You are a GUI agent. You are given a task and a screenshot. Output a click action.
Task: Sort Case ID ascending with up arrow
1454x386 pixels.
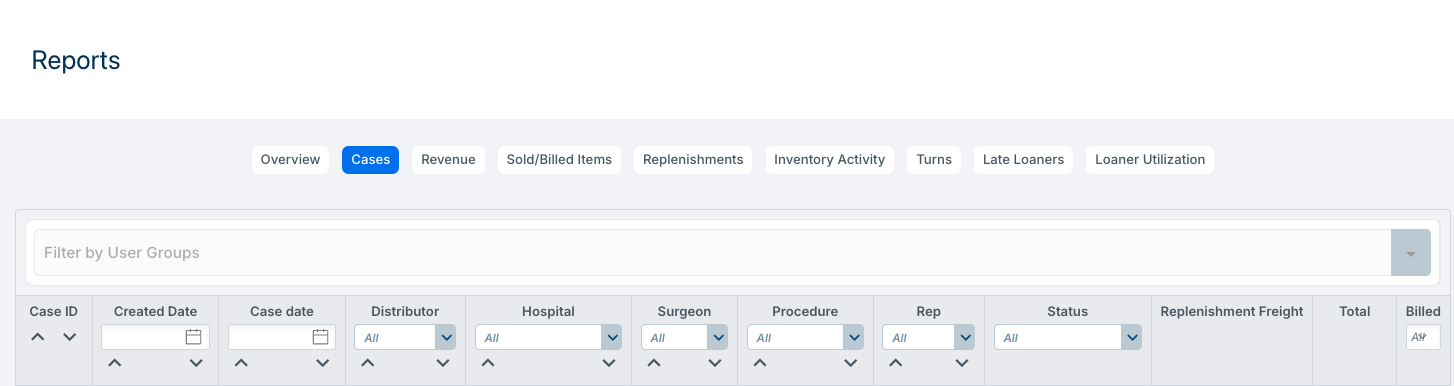[38, 337]
